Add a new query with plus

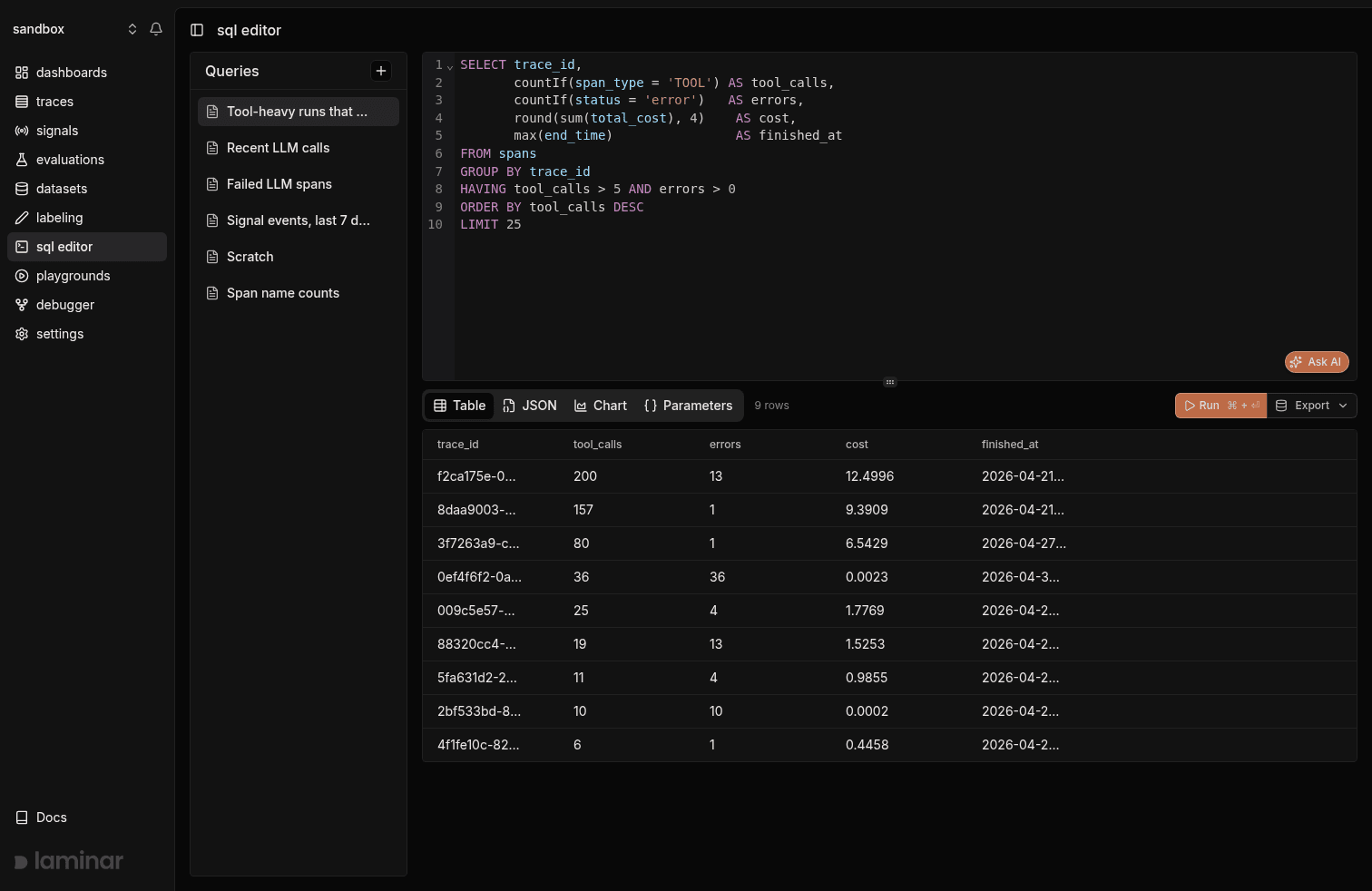381,71
